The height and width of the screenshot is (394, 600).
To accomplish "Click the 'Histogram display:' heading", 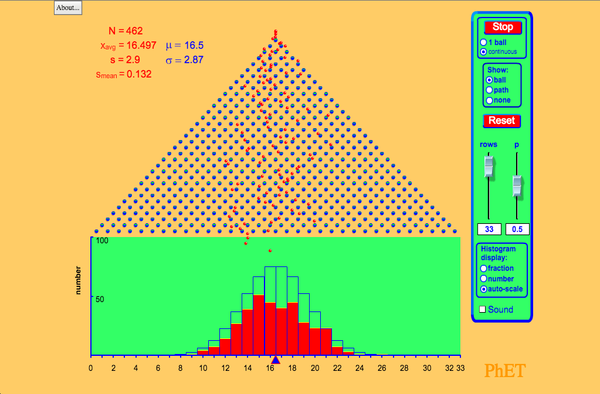I will tap(498, 253).
